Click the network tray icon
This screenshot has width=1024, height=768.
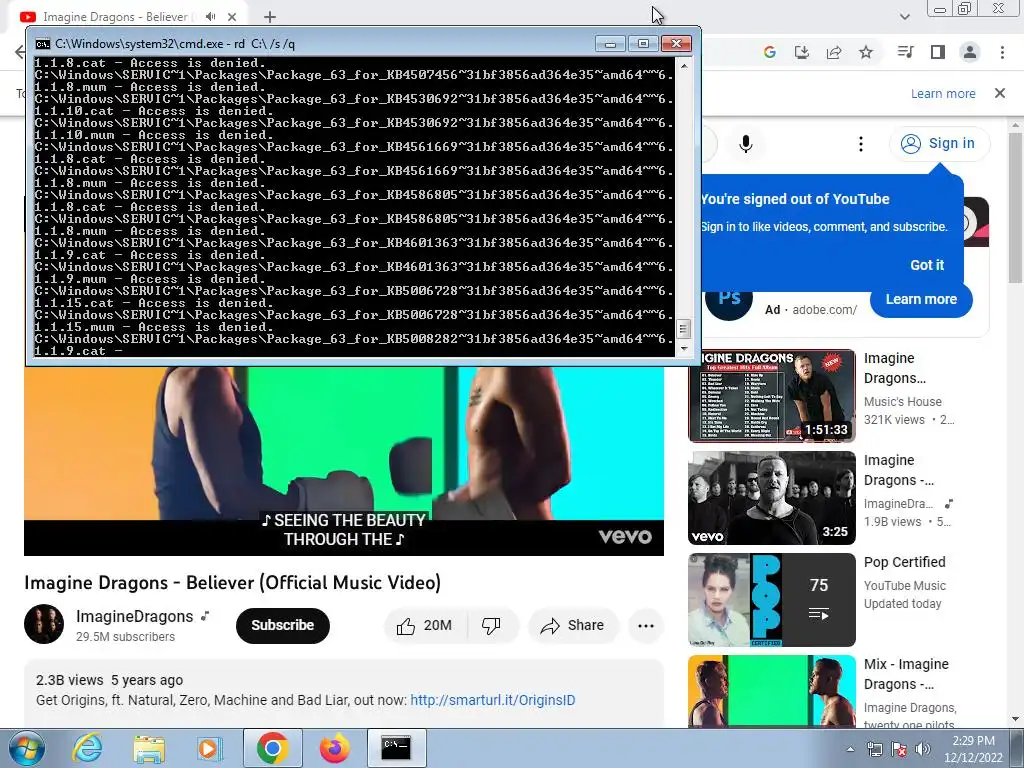click(x=874, y=749)
